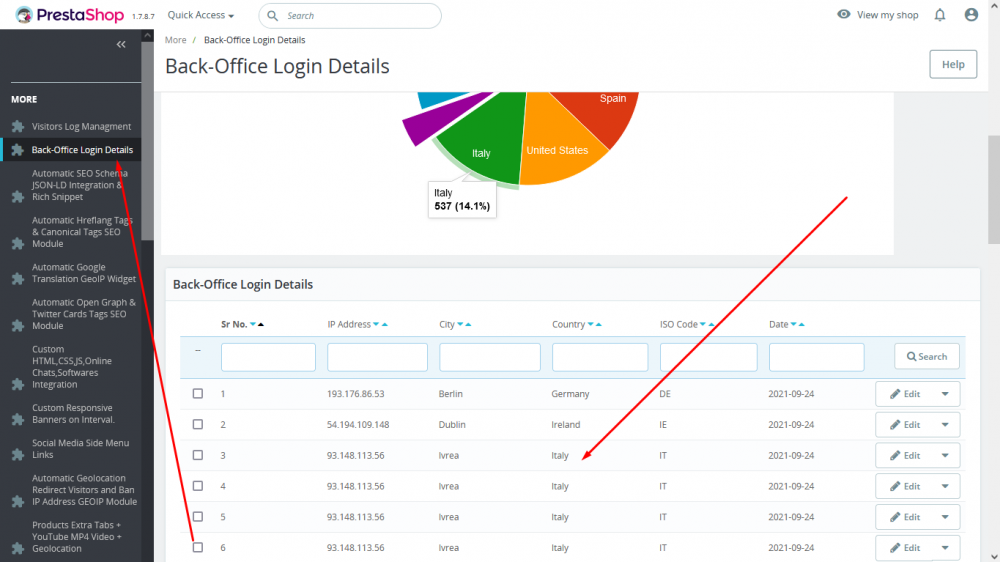Image resolution: width=1000 pixels, height=562 pixels.
Task: Open Automatic SEO Schema JSON-LD menu item
Action: [x=80, y=185]
